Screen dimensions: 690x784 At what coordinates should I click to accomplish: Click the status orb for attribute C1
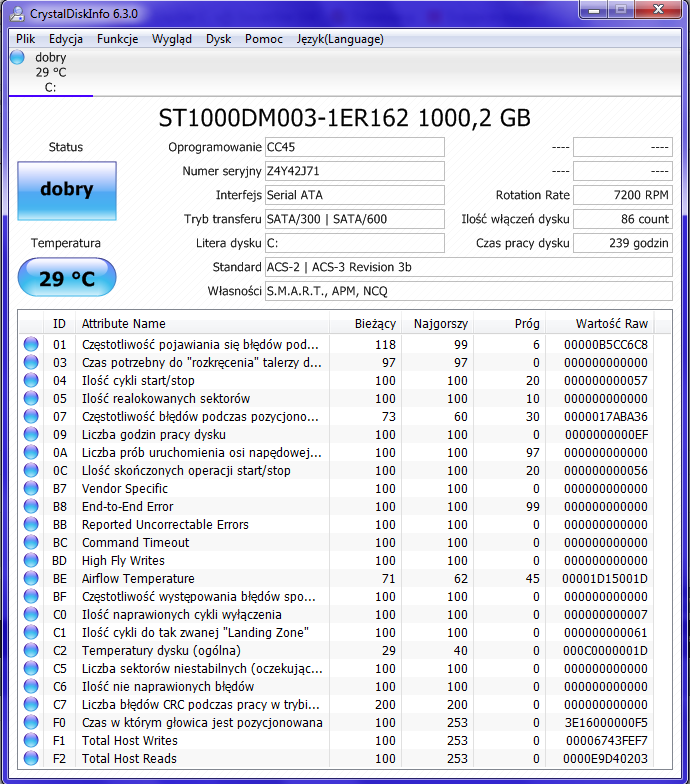pyautogui.click(x=31, y=632)
